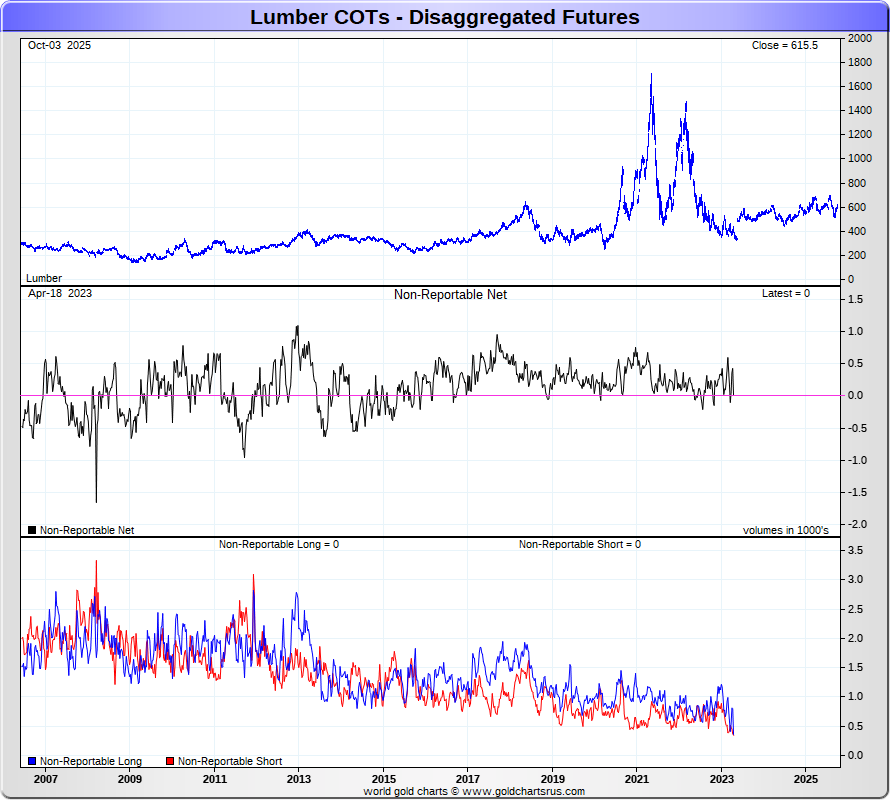The image size is (890, 800).
Task: Click the 3.5 tick on bottom panel axis
Action: 855,550
